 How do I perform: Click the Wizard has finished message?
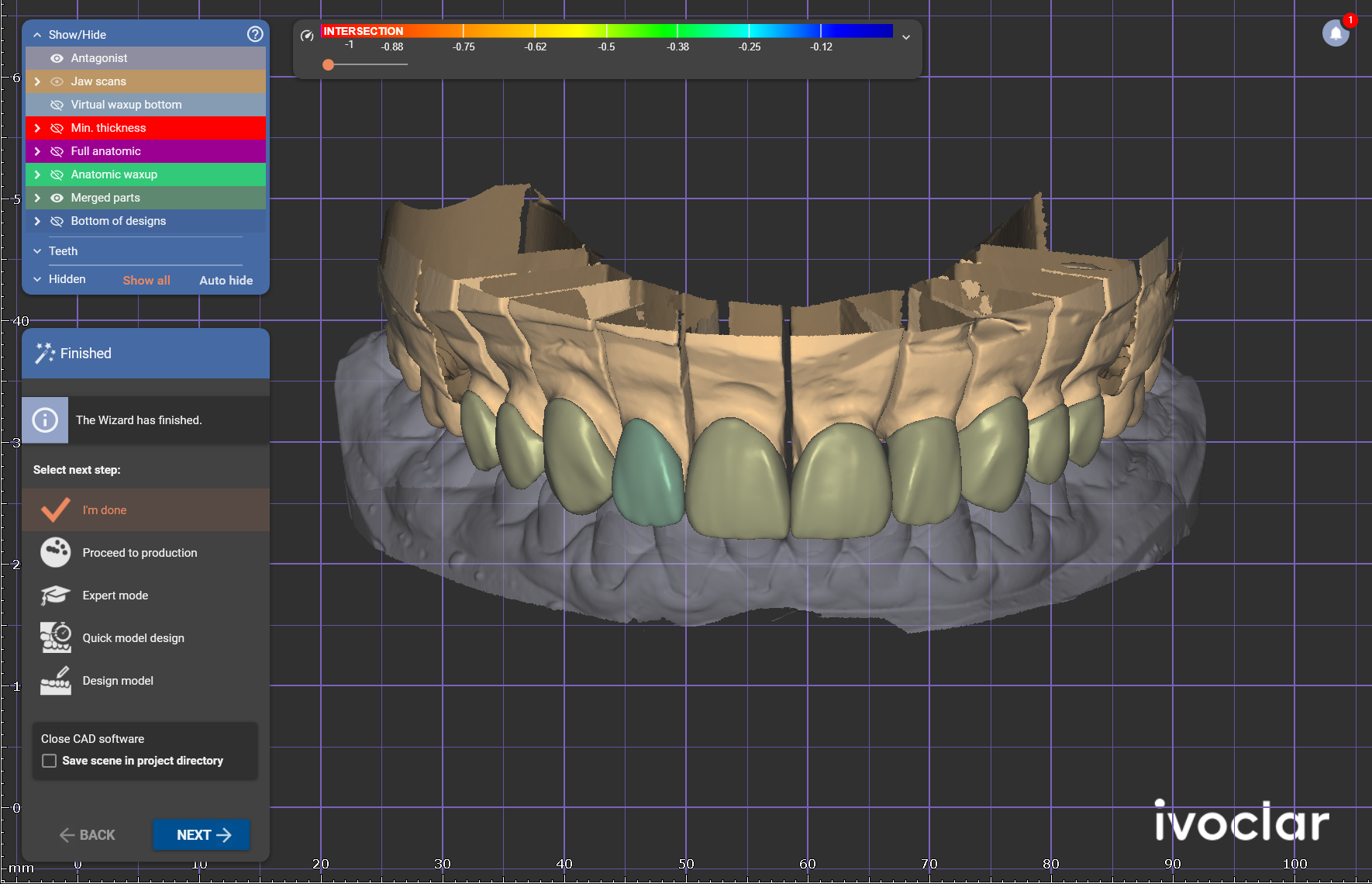[139, 420]
